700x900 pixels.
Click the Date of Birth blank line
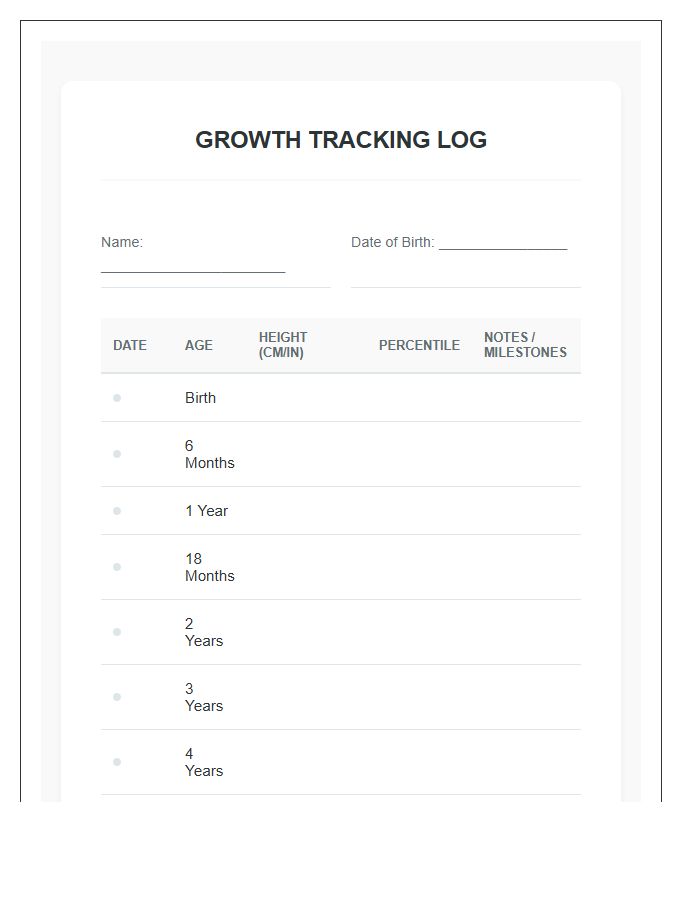click(503, 244)
